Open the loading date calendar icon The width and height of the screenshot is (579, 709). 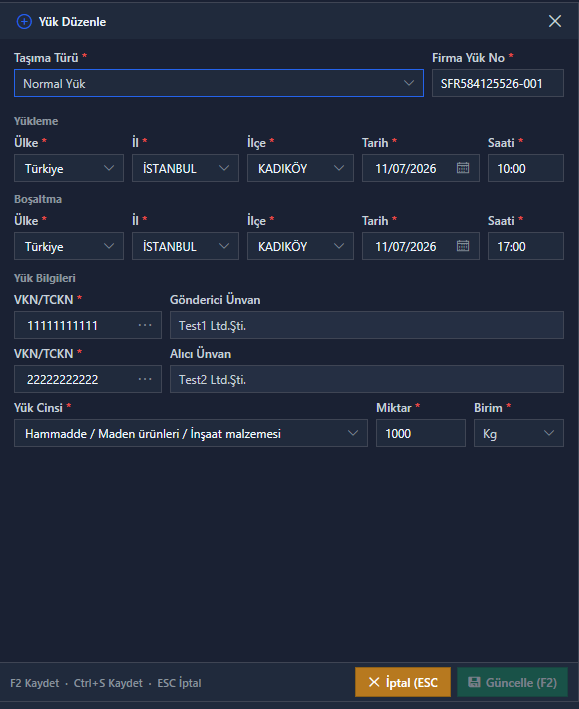point(463,168)
